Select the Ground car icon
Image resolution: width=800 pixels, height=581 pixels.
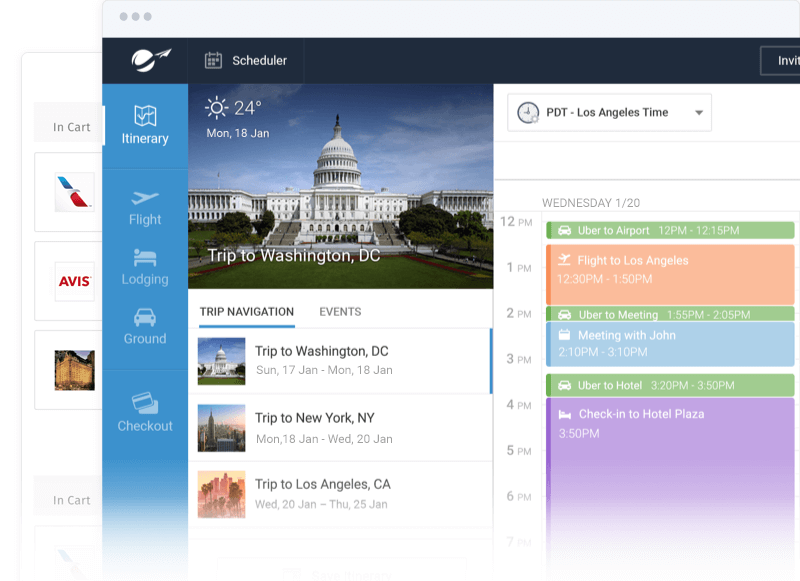click(x=145, y=317)
